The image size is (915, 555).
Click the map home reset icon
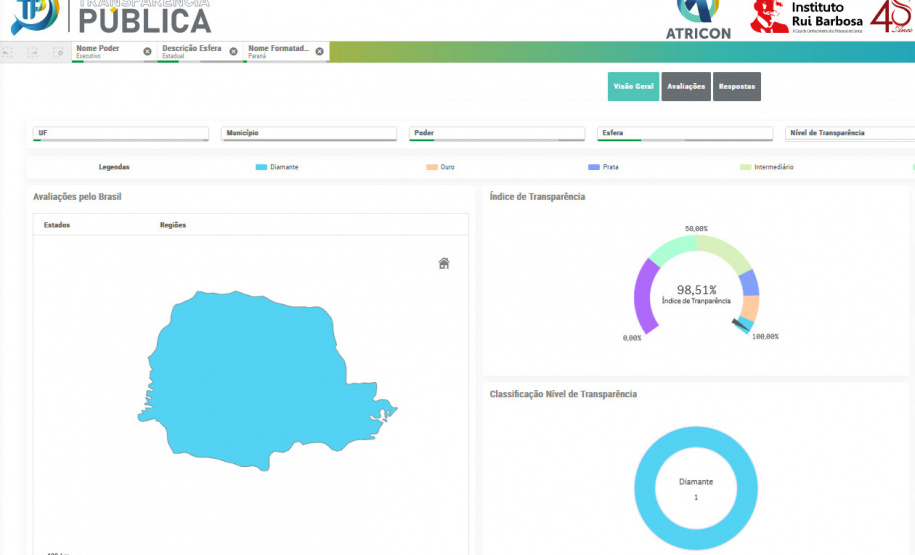(x=444, y=263)
